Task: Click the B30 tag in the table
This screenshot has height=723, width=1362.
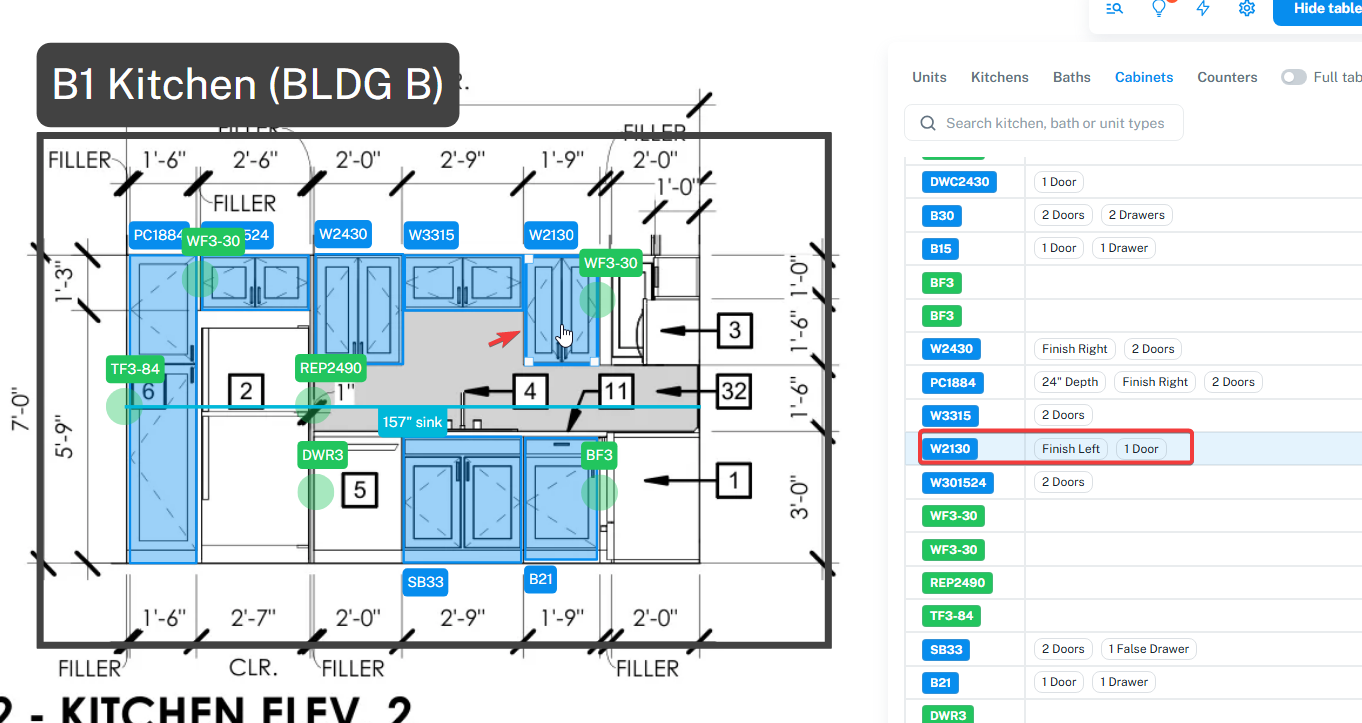Action: pyautogui.click(x=942, y=215)
